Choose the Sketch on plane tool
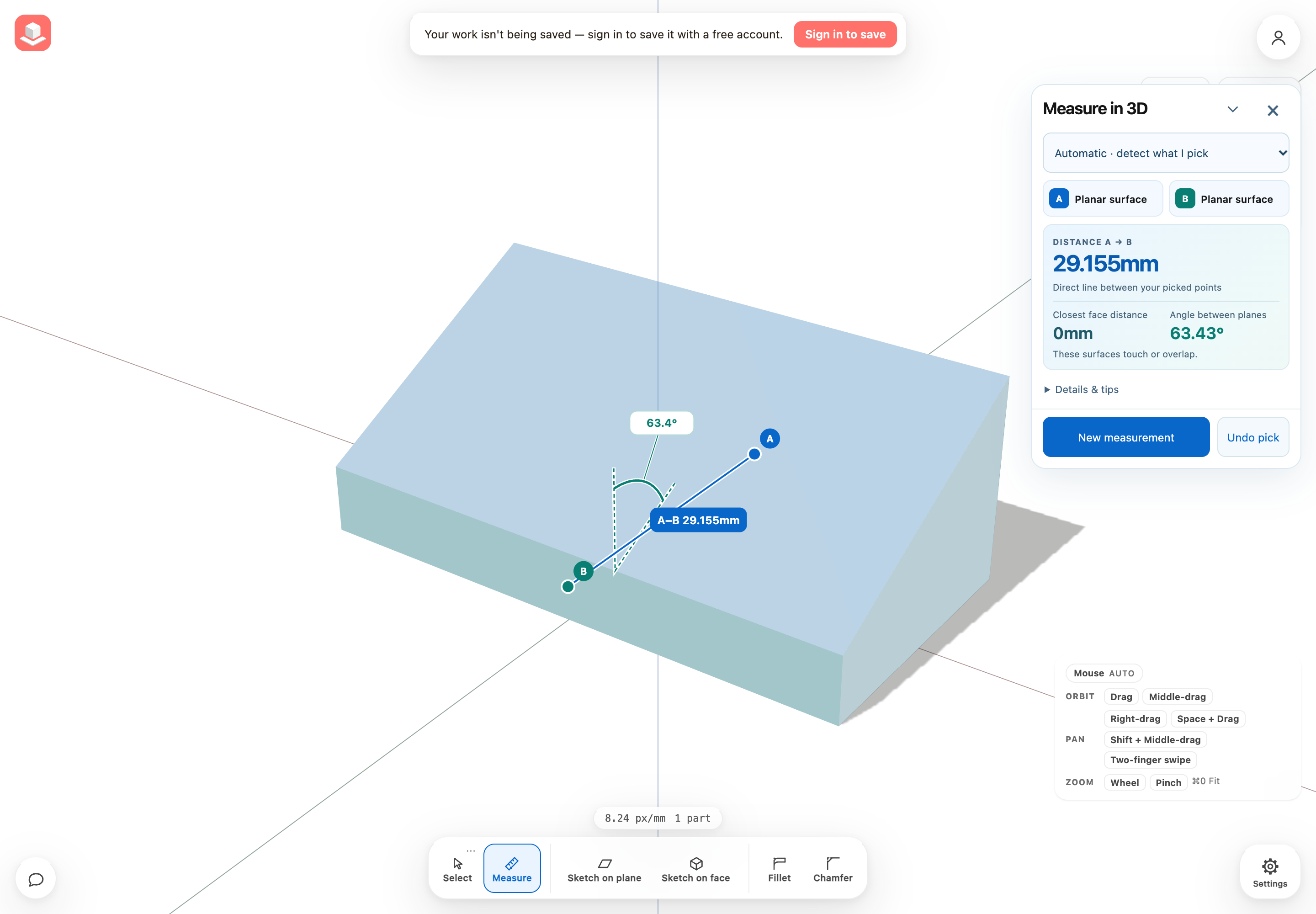The height and width of the screenshot is (914, 1316). coord(604,869)
